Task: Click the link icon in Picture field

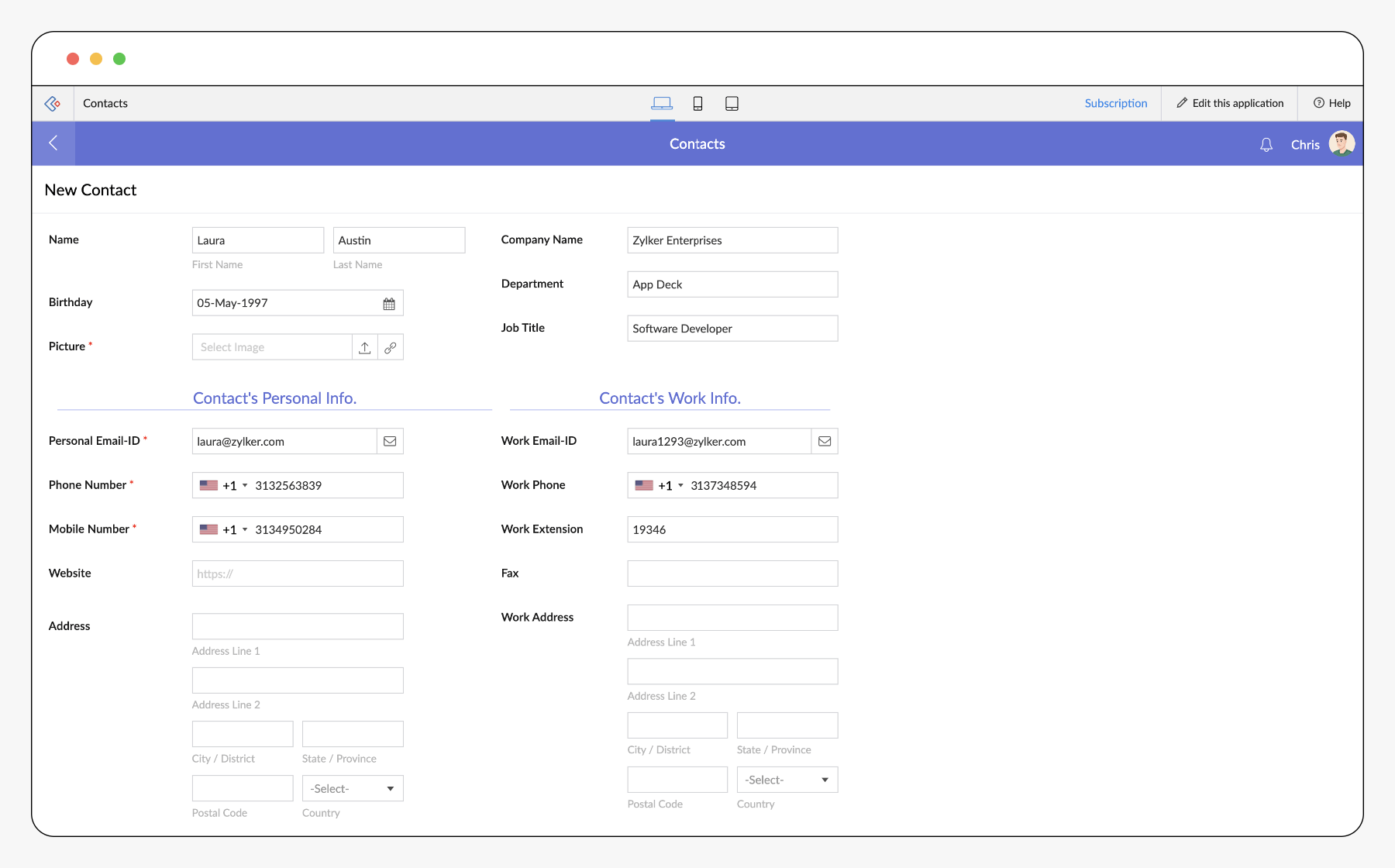Action: (x=391, y=348)
